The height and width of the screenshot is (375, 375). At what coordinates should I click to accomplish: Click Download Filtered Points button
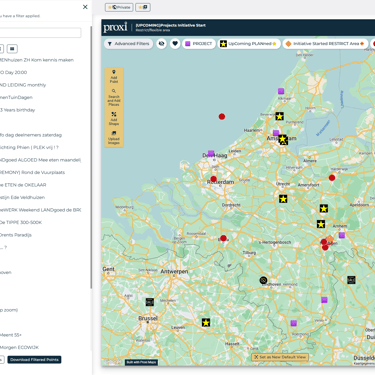[34, 360]
